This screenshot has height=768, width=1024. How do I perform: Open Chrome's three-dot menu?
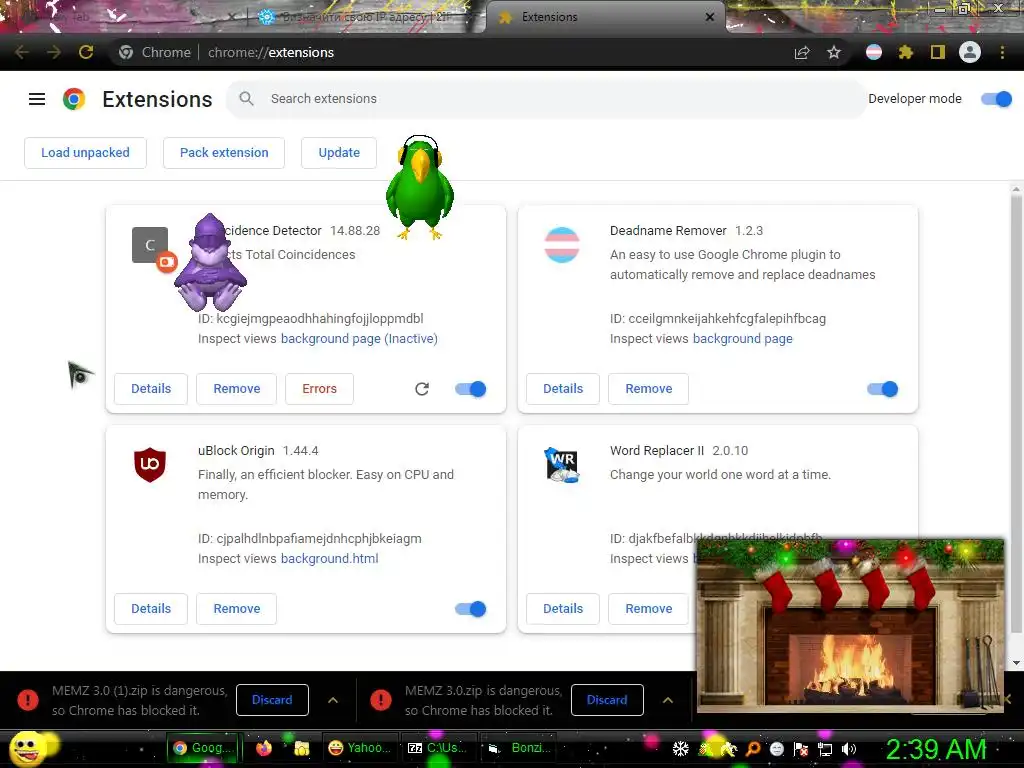pyautogui.click(x=1002, y=52)
